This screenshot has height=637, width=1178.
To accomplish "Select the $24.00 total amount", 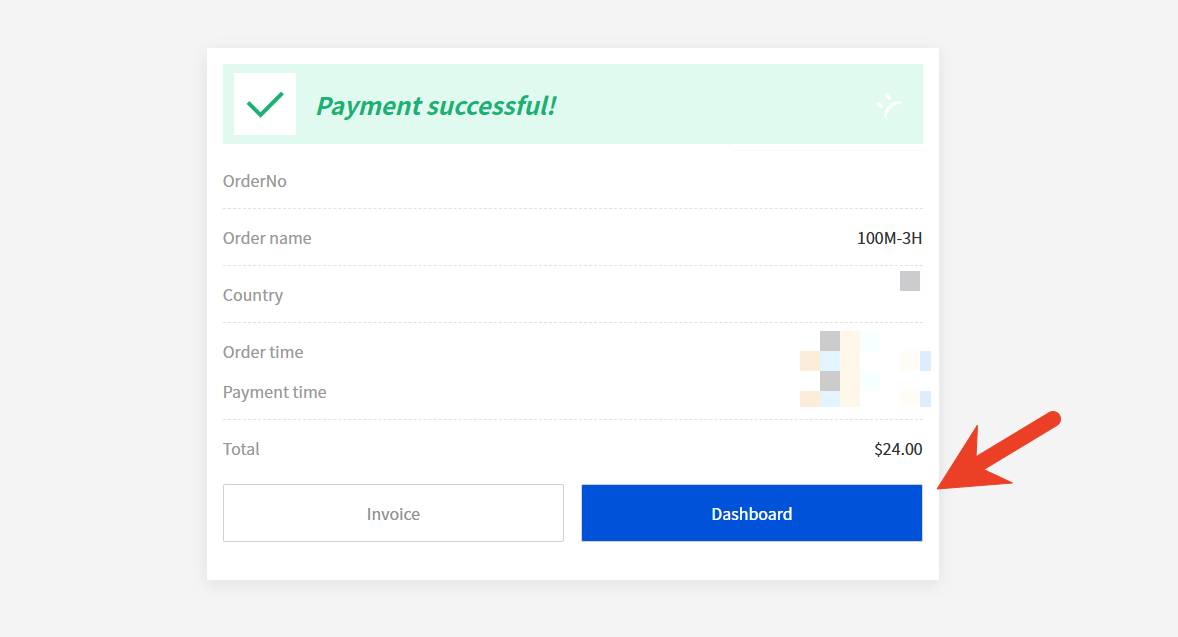I will [x=898, y=449].
